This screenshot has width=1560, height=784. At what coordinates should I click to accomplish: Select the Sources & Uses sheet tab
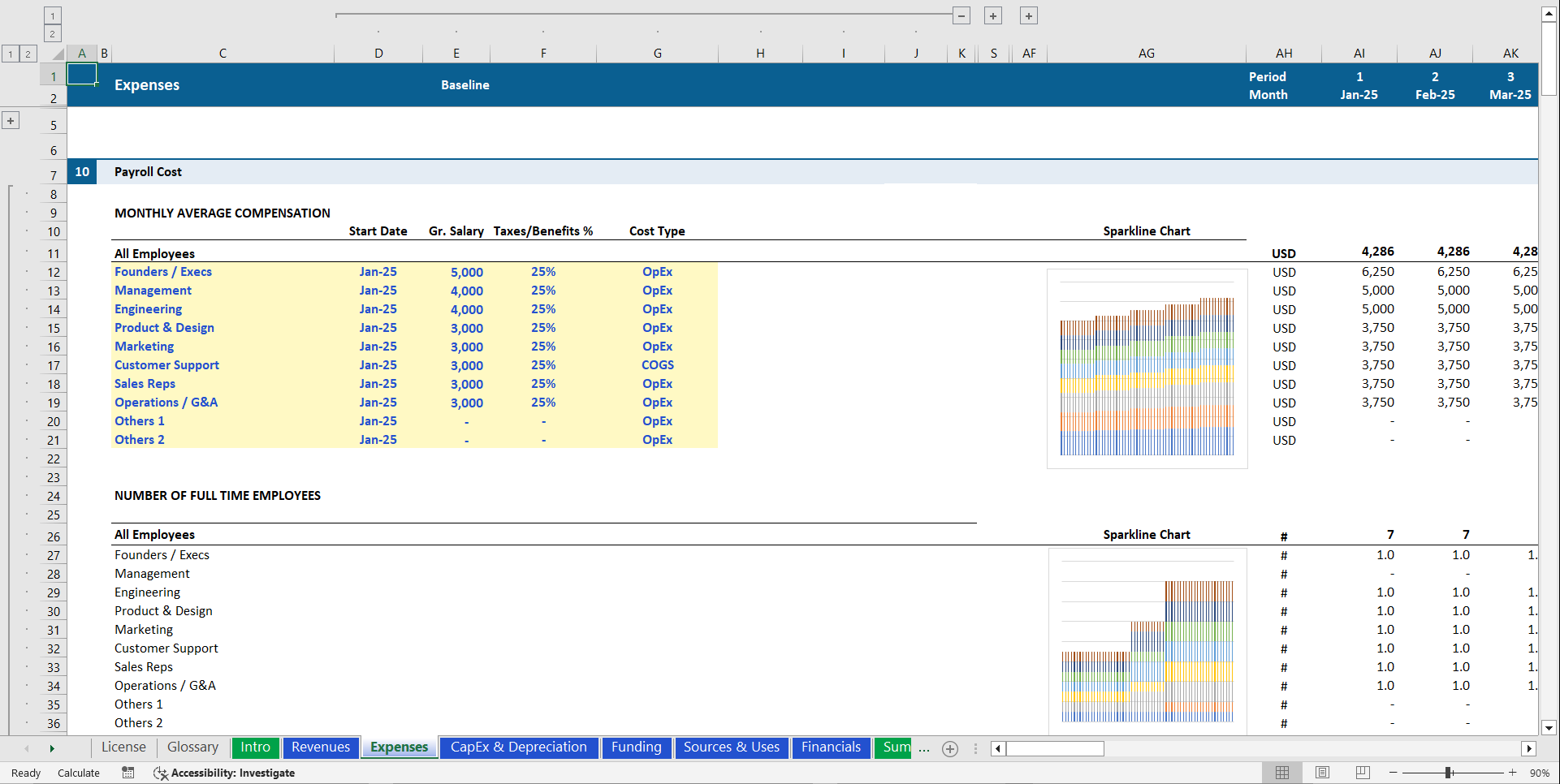(731, 747)
